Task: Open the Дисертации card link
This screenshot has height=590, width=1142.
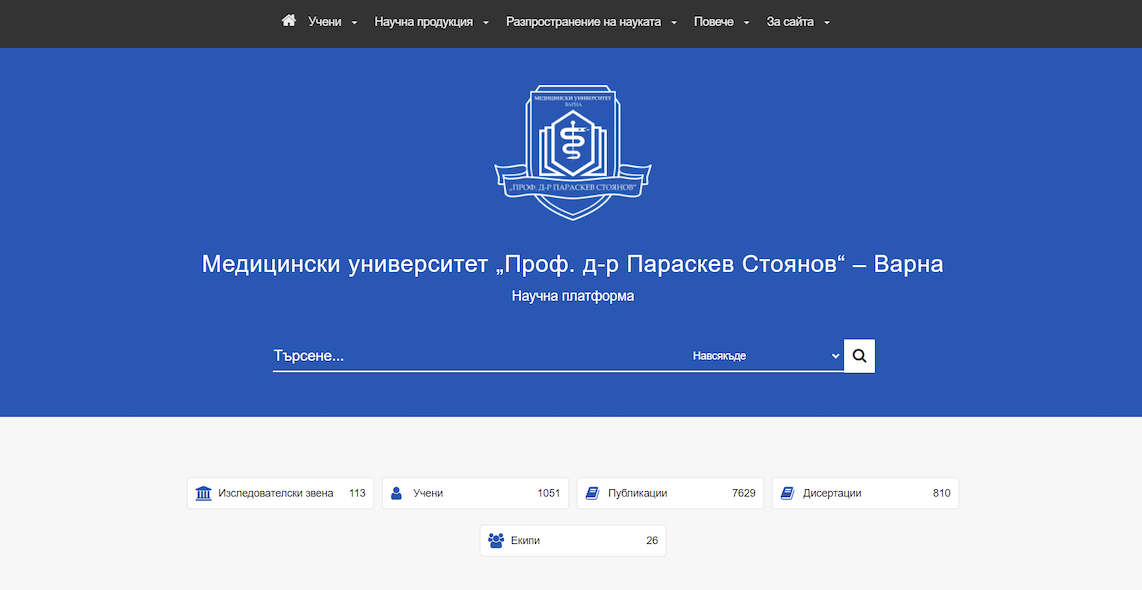Action: pos(865,493)
